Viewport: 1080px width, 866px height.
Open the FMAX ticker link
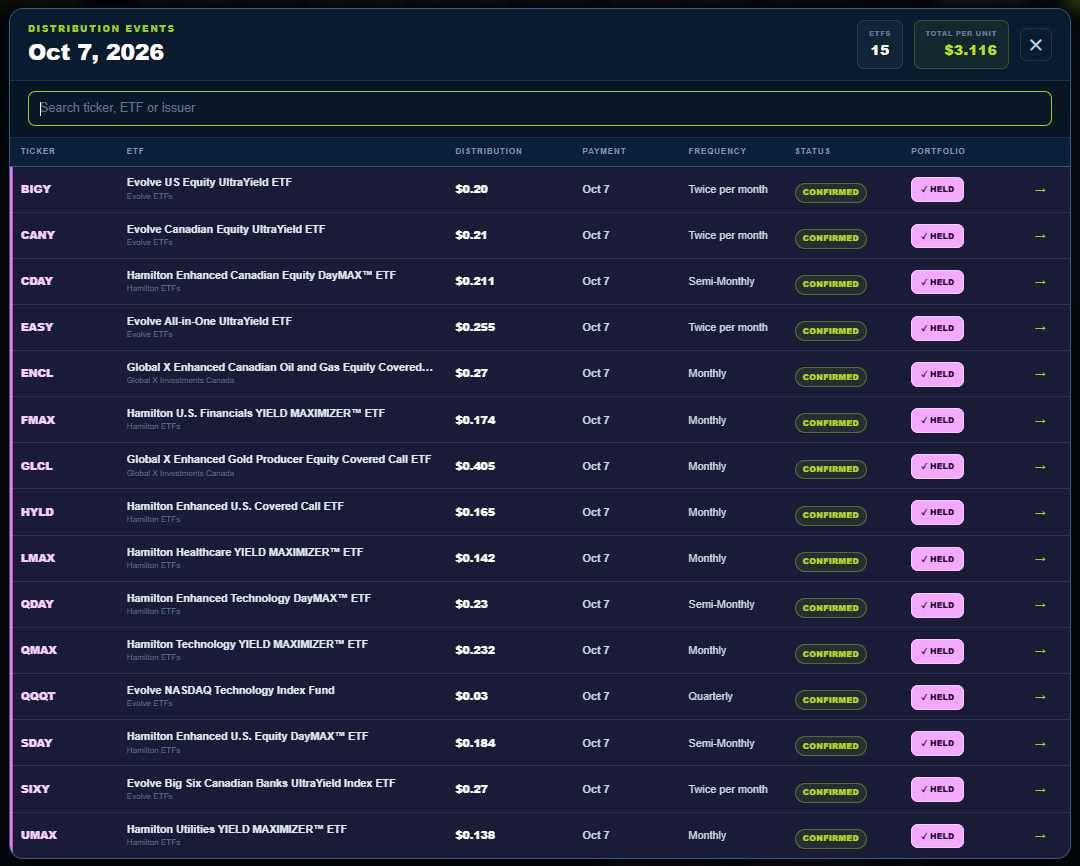pos(38,420)
